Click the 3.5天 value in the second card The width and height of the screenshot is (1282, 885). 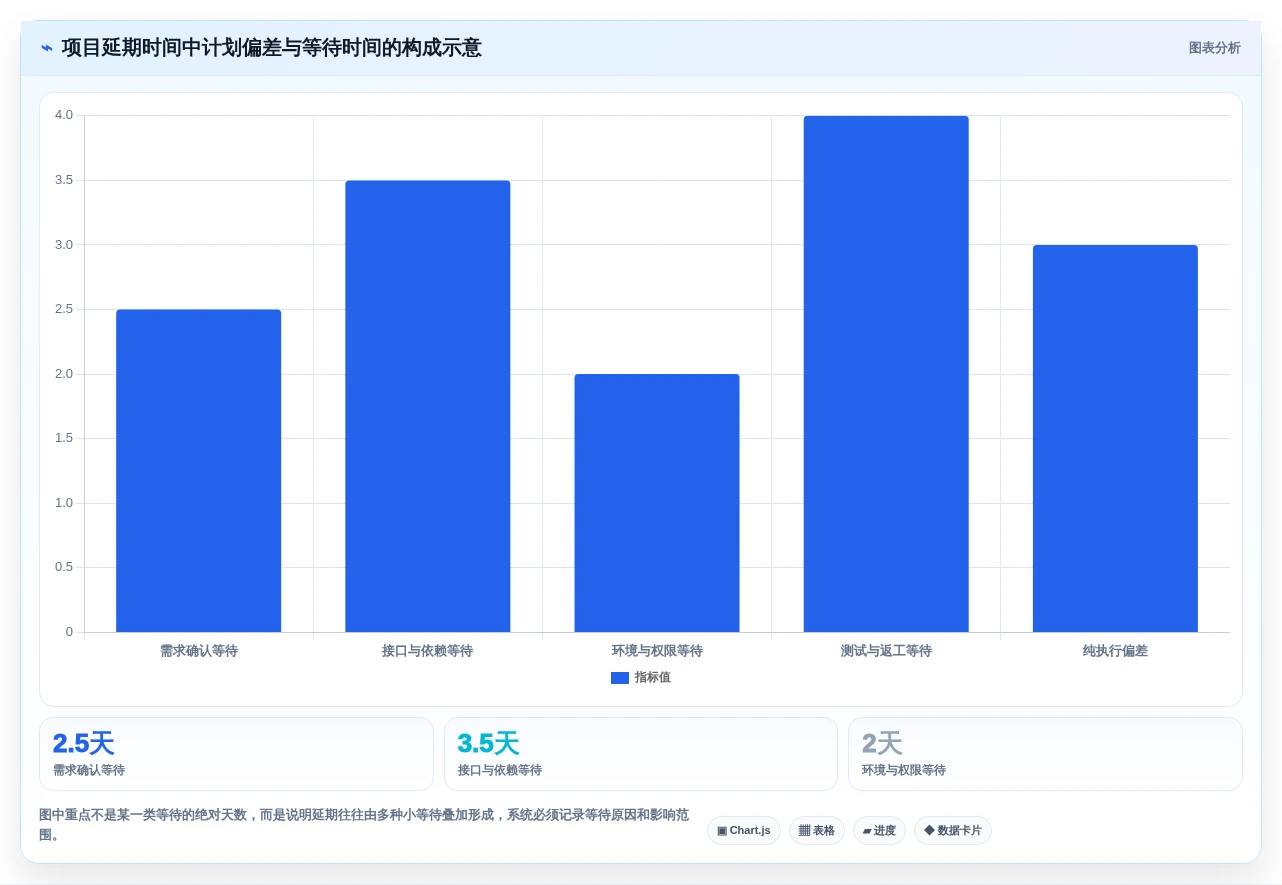(x=488, y=744)
